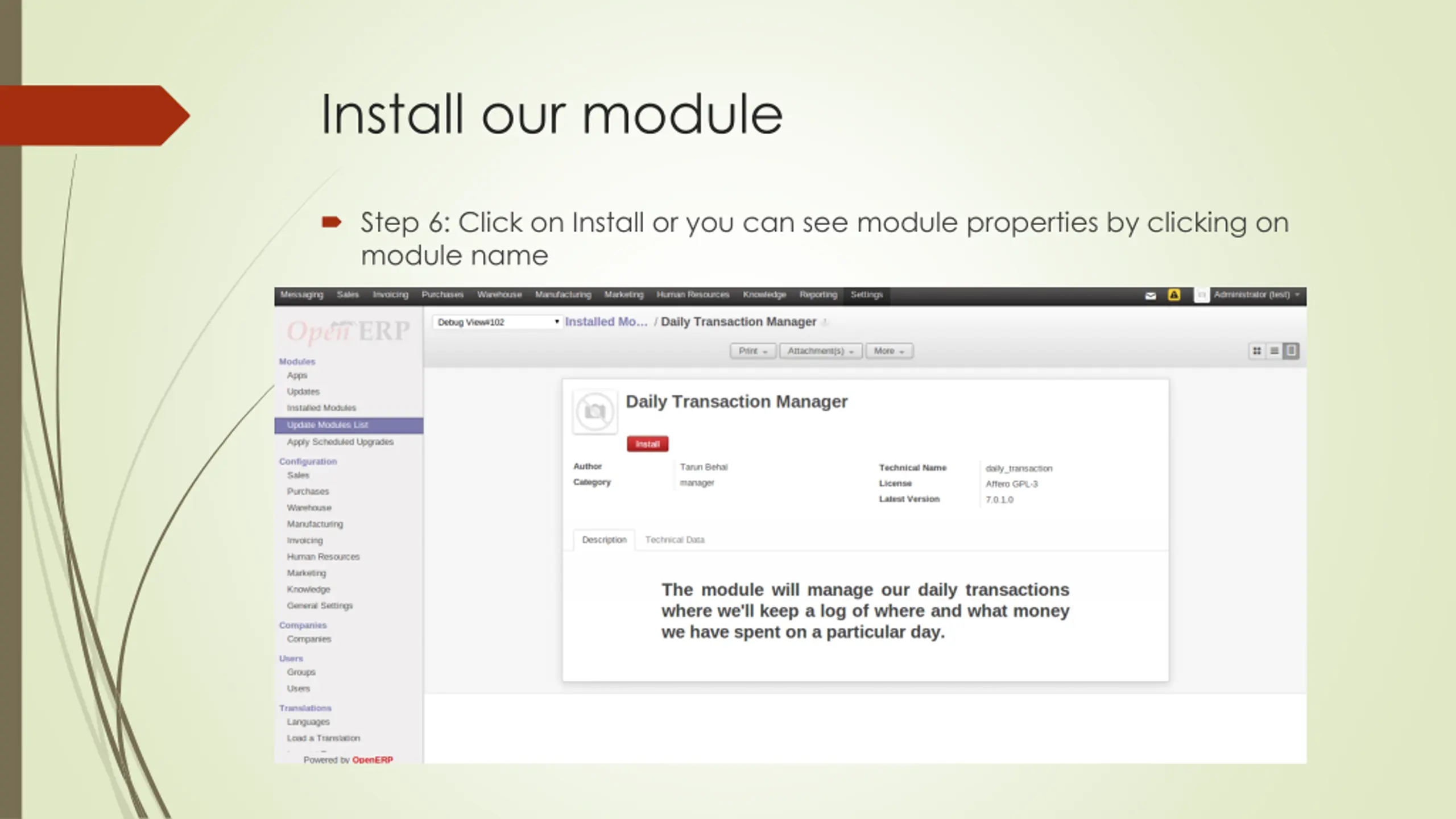
Task: Open the Administrator (test) user menu
Action: coord(1256,295)
